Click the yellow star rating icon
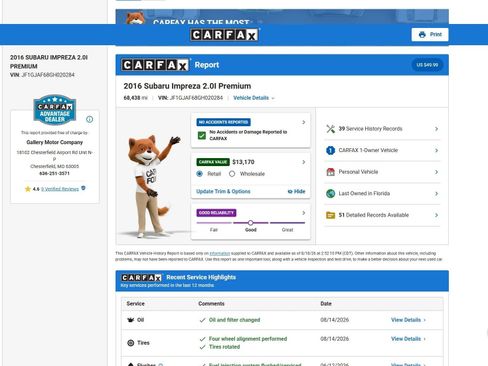 click(28, 189)
